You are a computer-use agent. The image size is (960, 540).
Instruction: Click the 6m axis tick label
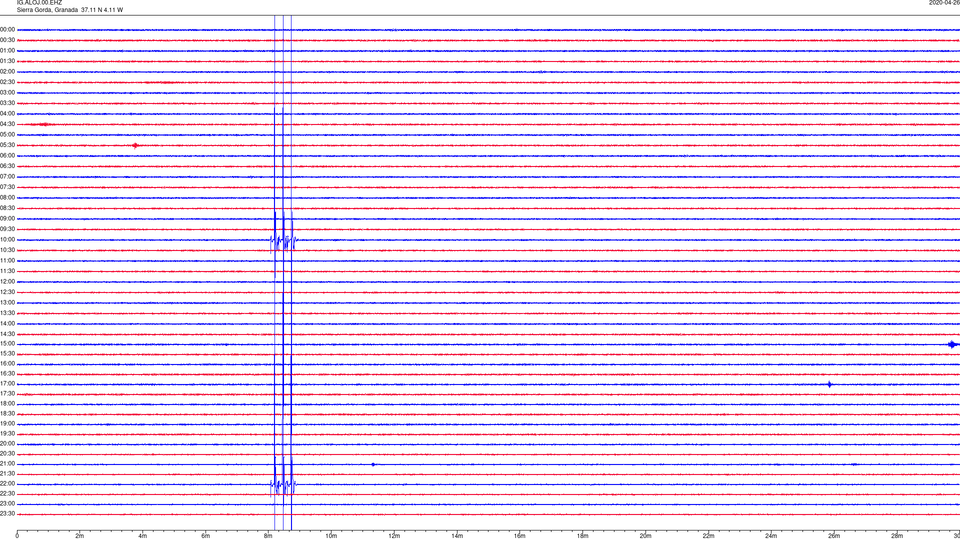coord(206,536)
